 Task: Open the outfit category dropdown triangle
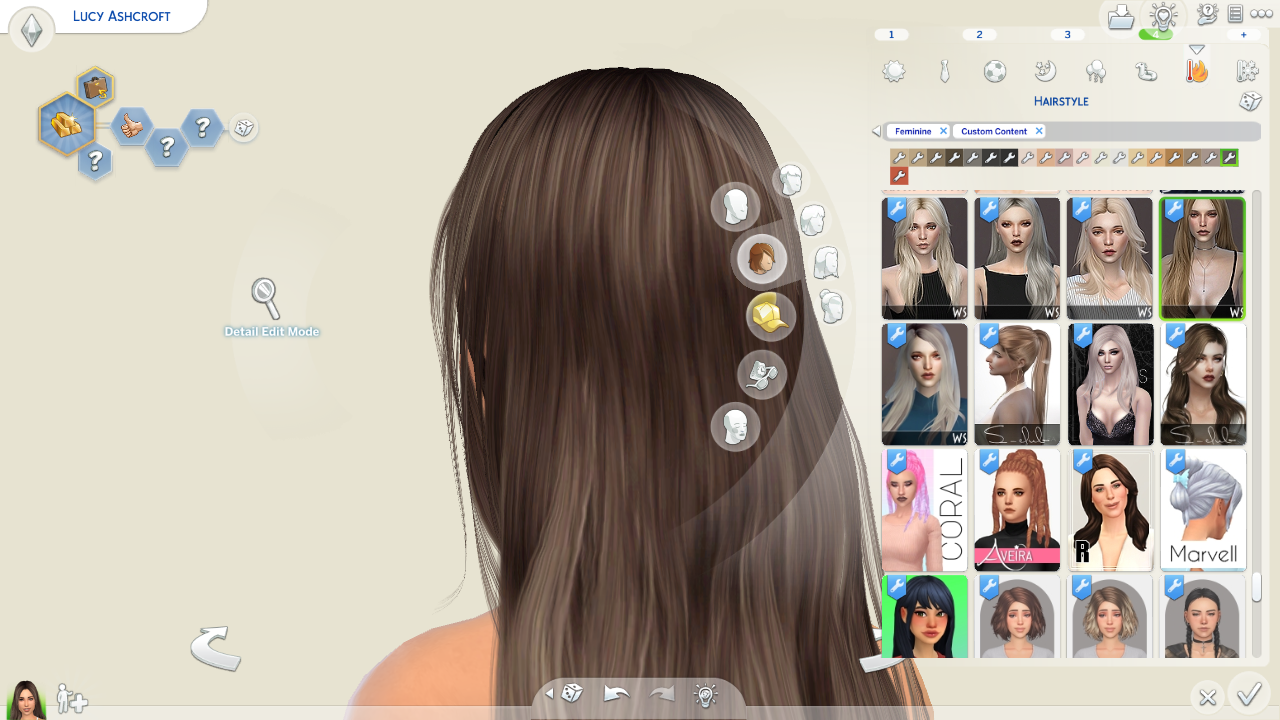tap(1196, 50)
